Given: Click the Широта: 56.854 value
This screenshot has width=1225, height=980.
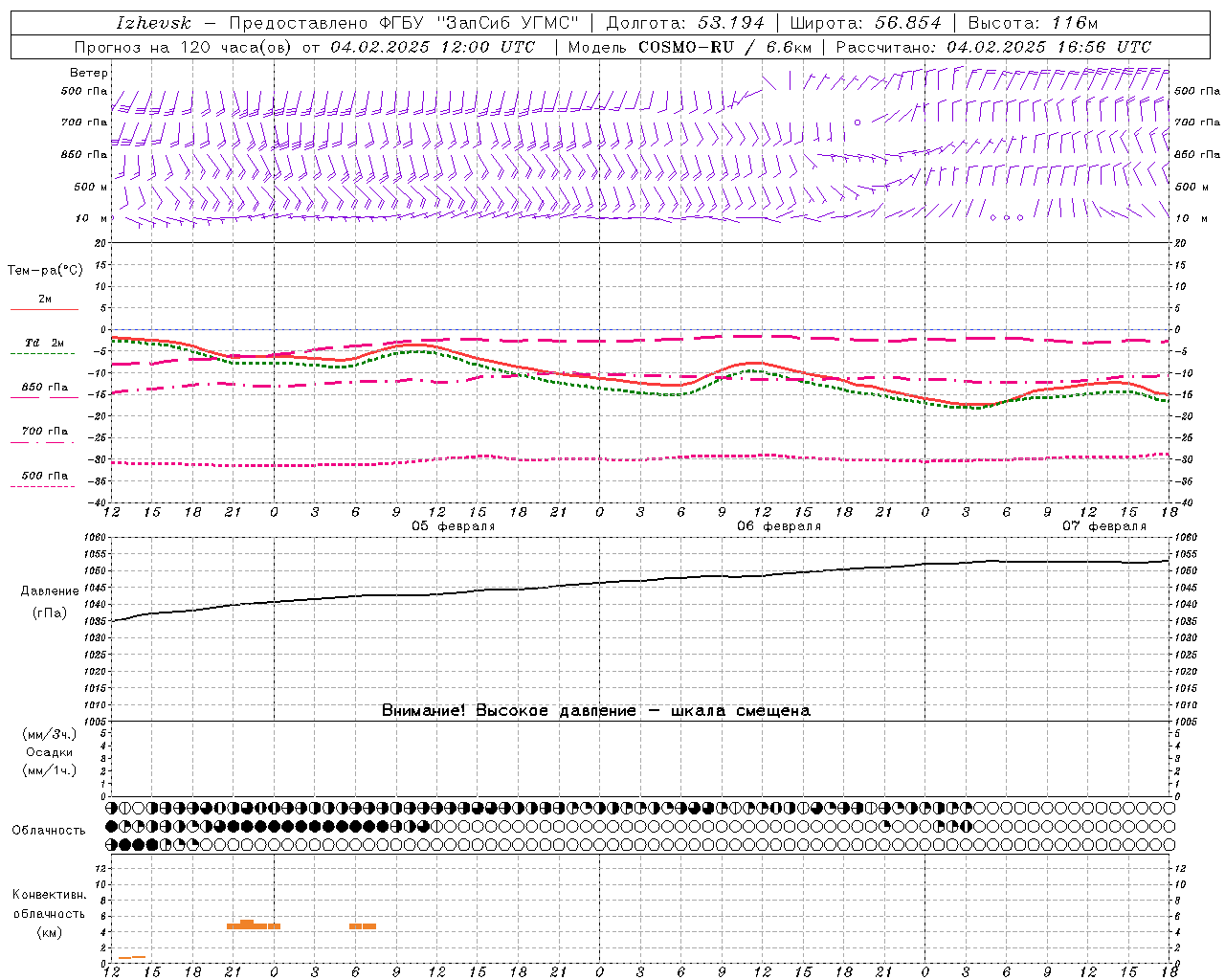Looking at the screenshot, I should coord(865,23).
